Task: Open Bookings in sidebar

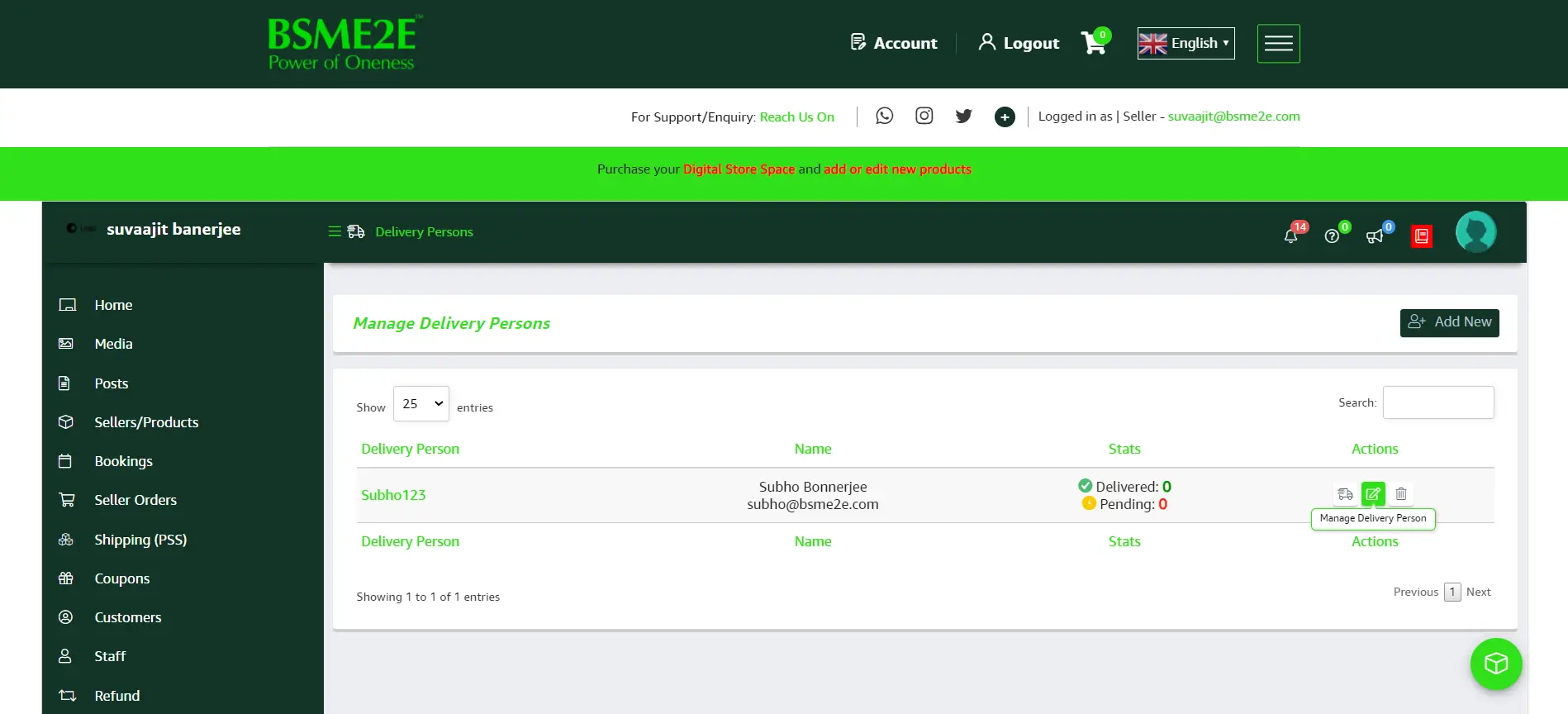Action: tap(123, 461)
